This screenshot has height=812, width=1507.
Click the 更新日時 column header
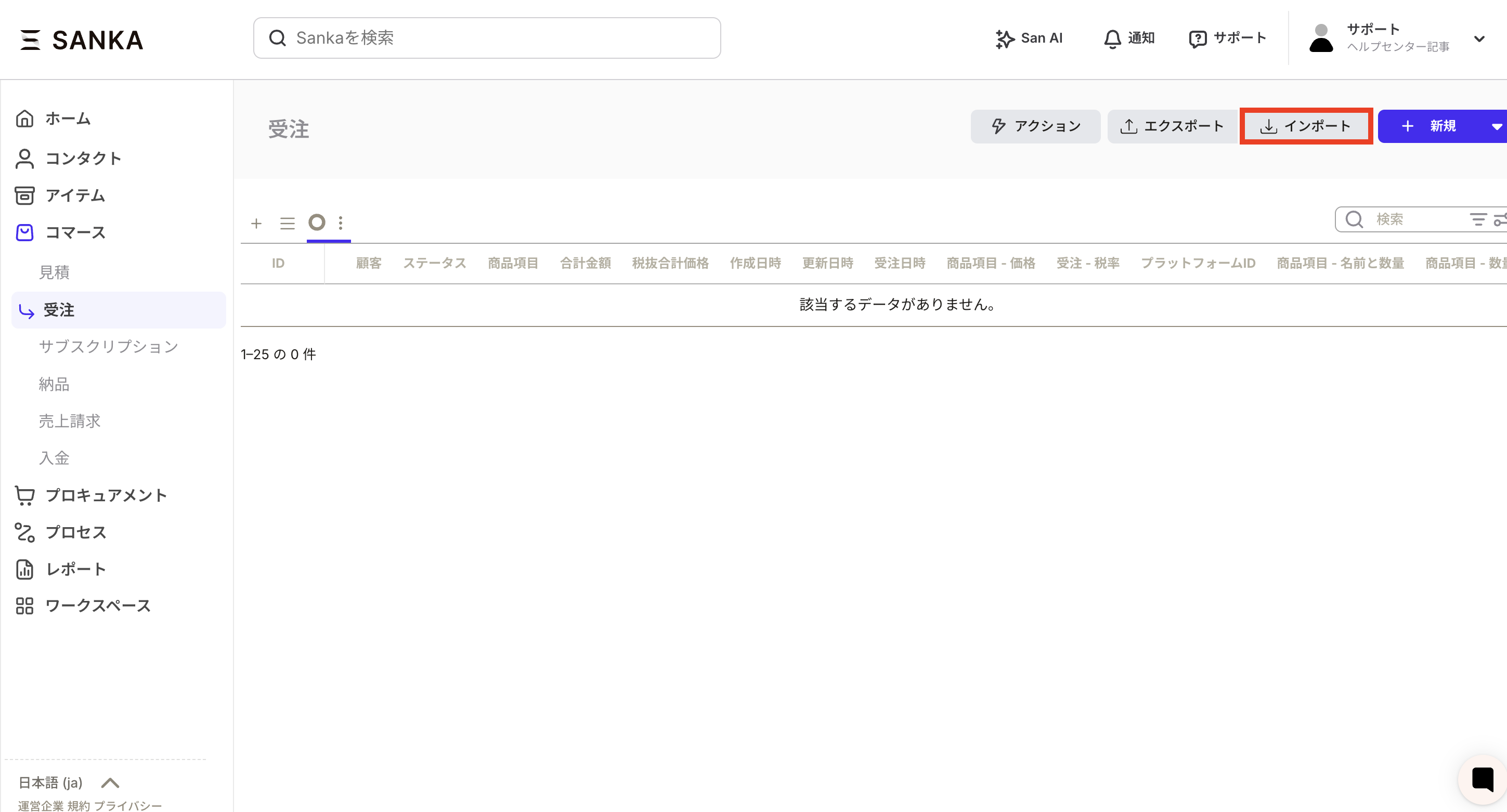[828, 263]
